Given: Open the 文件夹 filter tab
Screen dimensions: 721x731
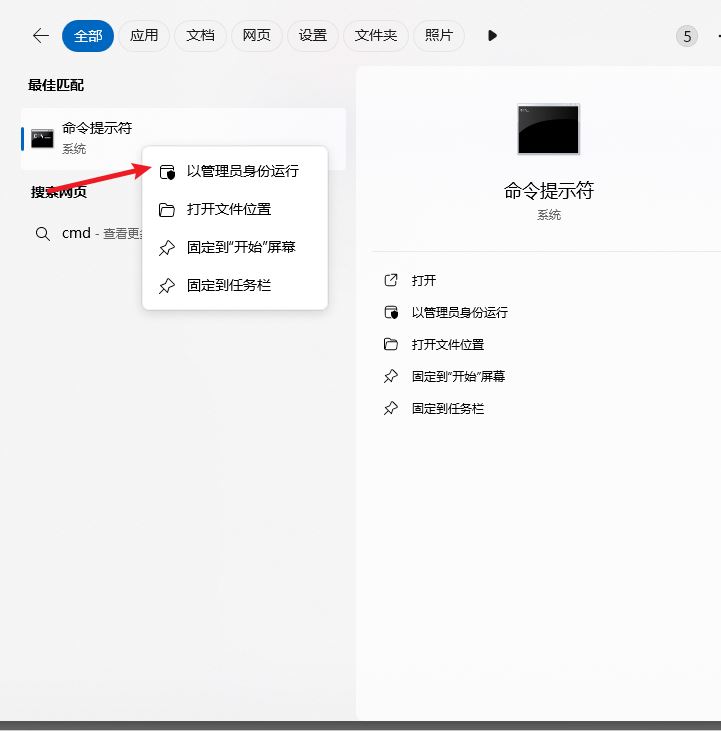Looking at the screenshot, I should [x=376, y=36].
